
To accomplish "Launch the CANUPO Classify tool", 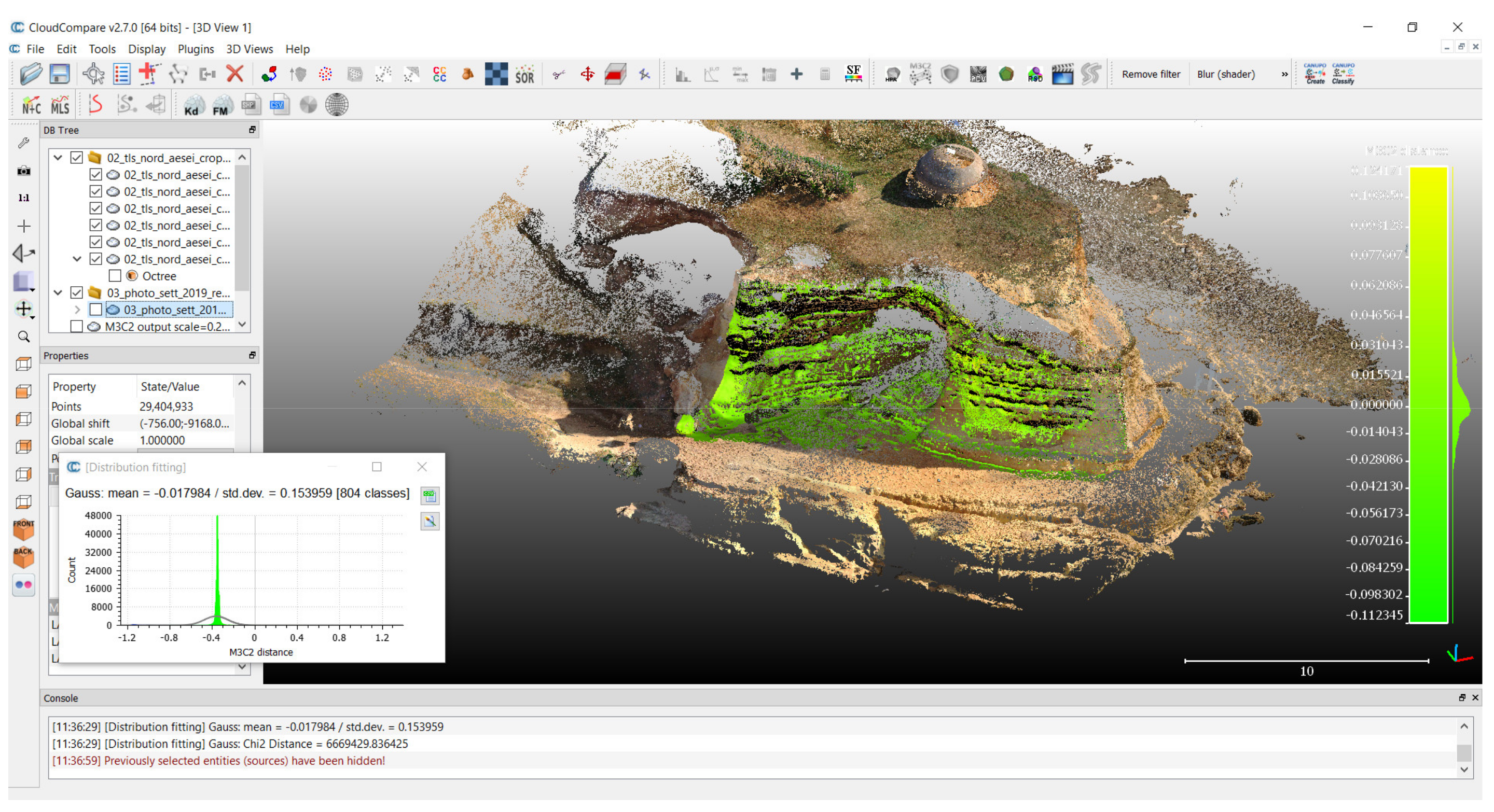I will point(1343,74).
